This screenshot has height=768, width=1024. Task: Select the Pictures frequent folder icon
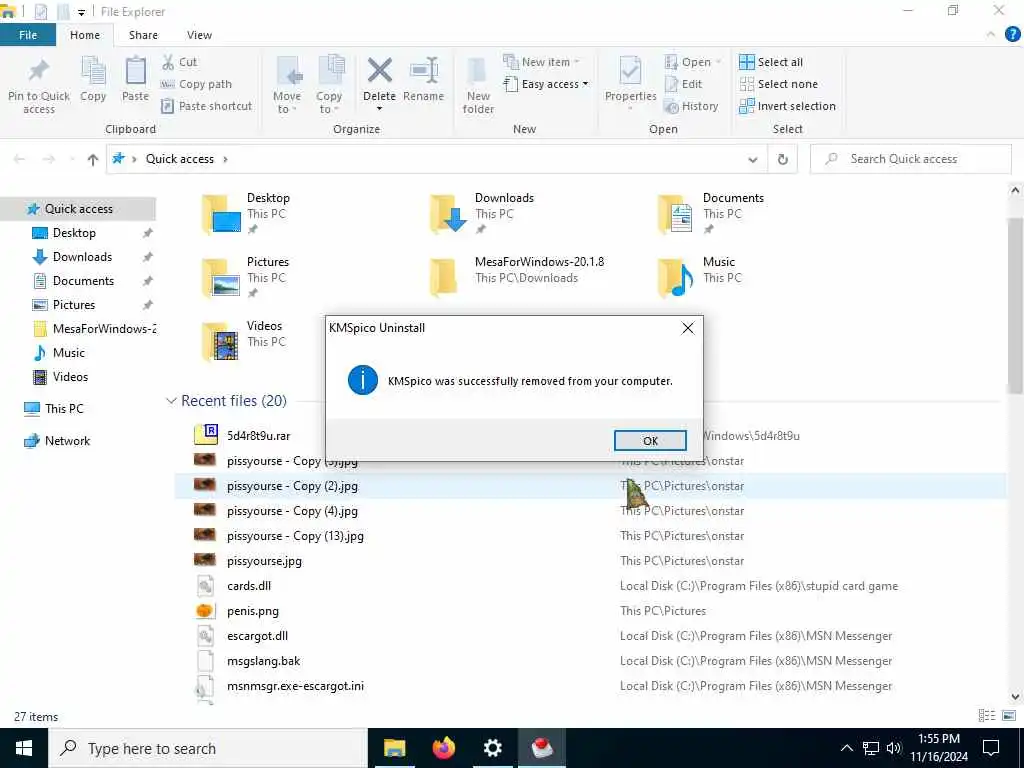point(221,278)
